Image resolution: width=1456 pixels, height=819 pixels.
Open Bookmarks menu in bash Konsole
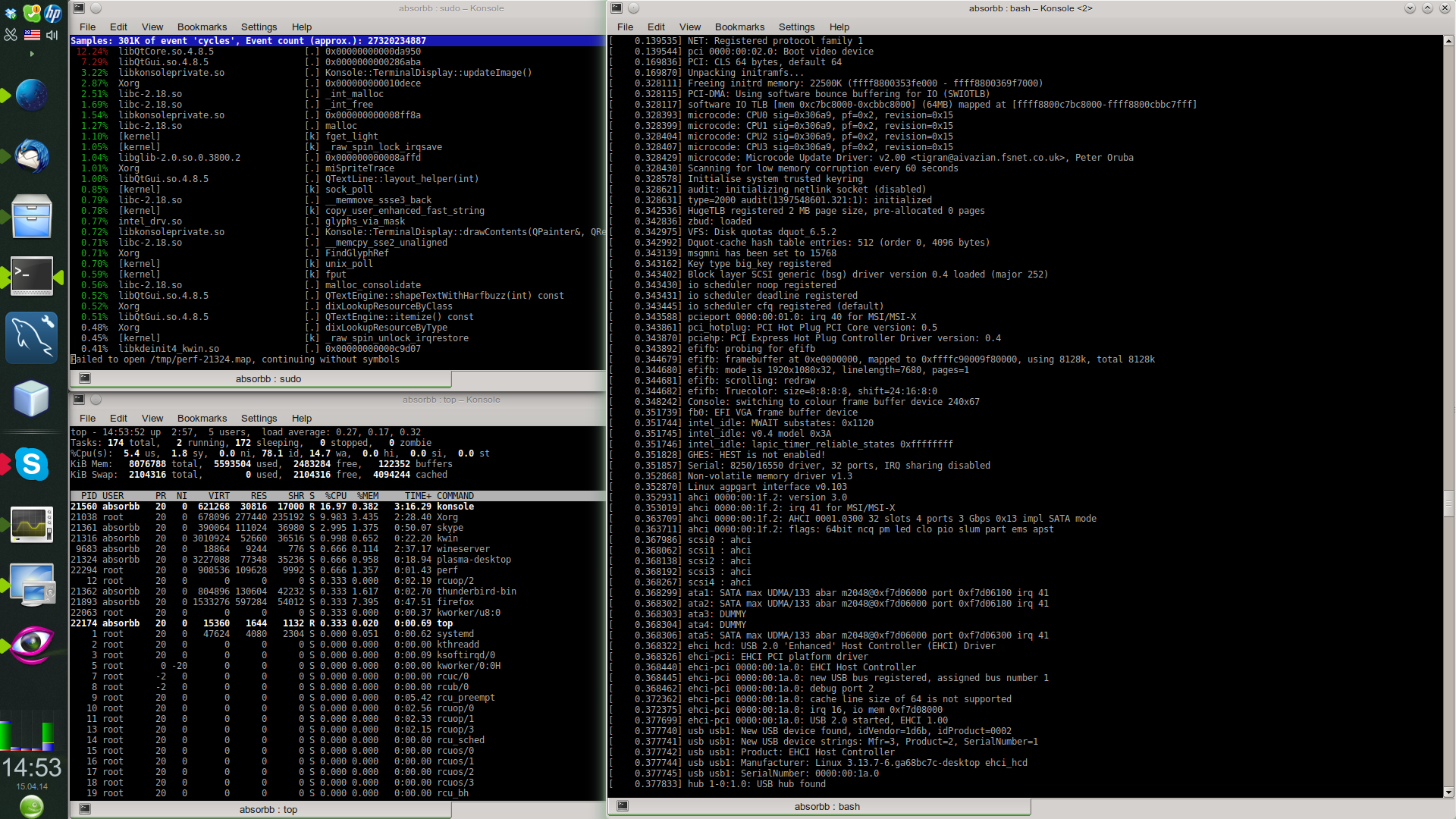(739, 27)
